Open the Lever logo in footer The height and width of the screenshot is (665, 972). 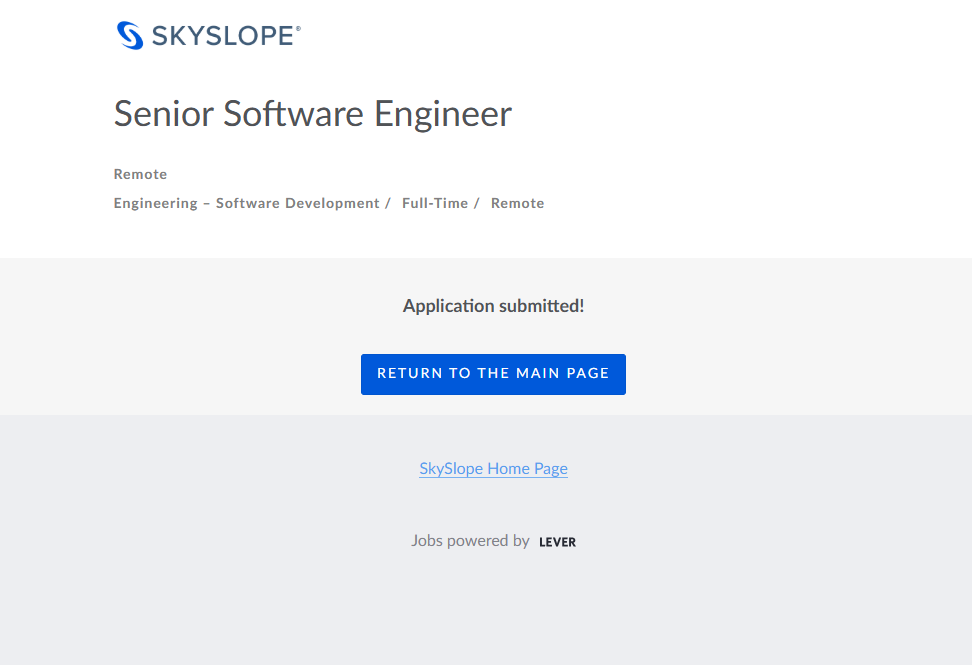[557, 542]
